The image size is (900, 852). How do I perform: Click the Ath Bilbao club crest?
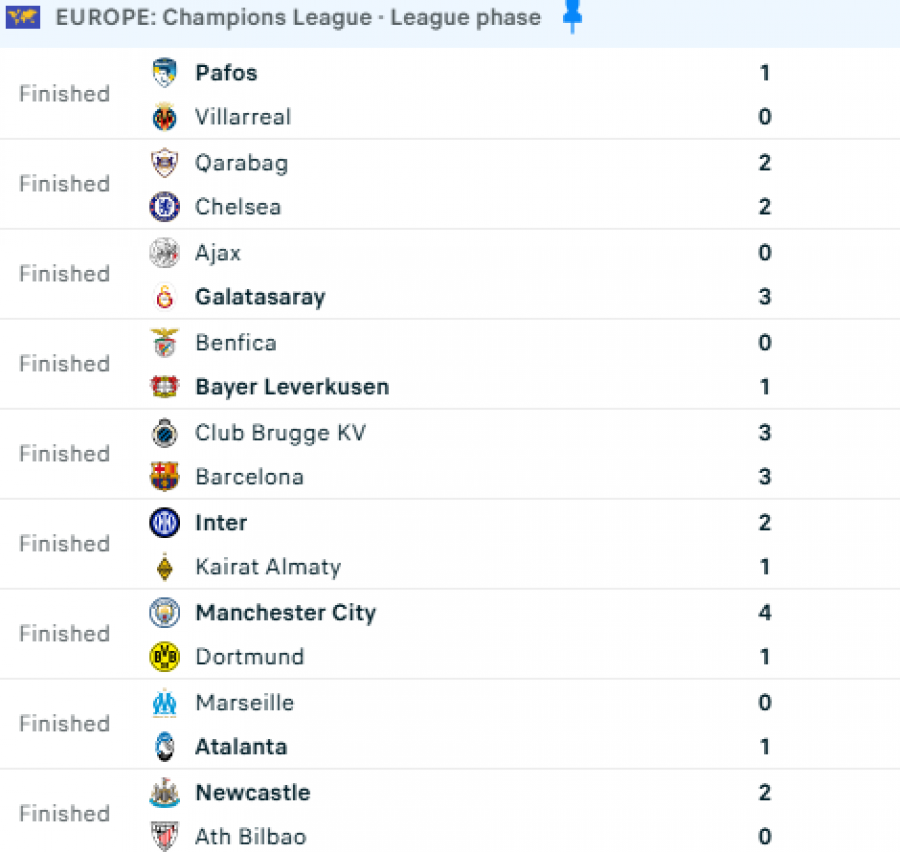165,837
